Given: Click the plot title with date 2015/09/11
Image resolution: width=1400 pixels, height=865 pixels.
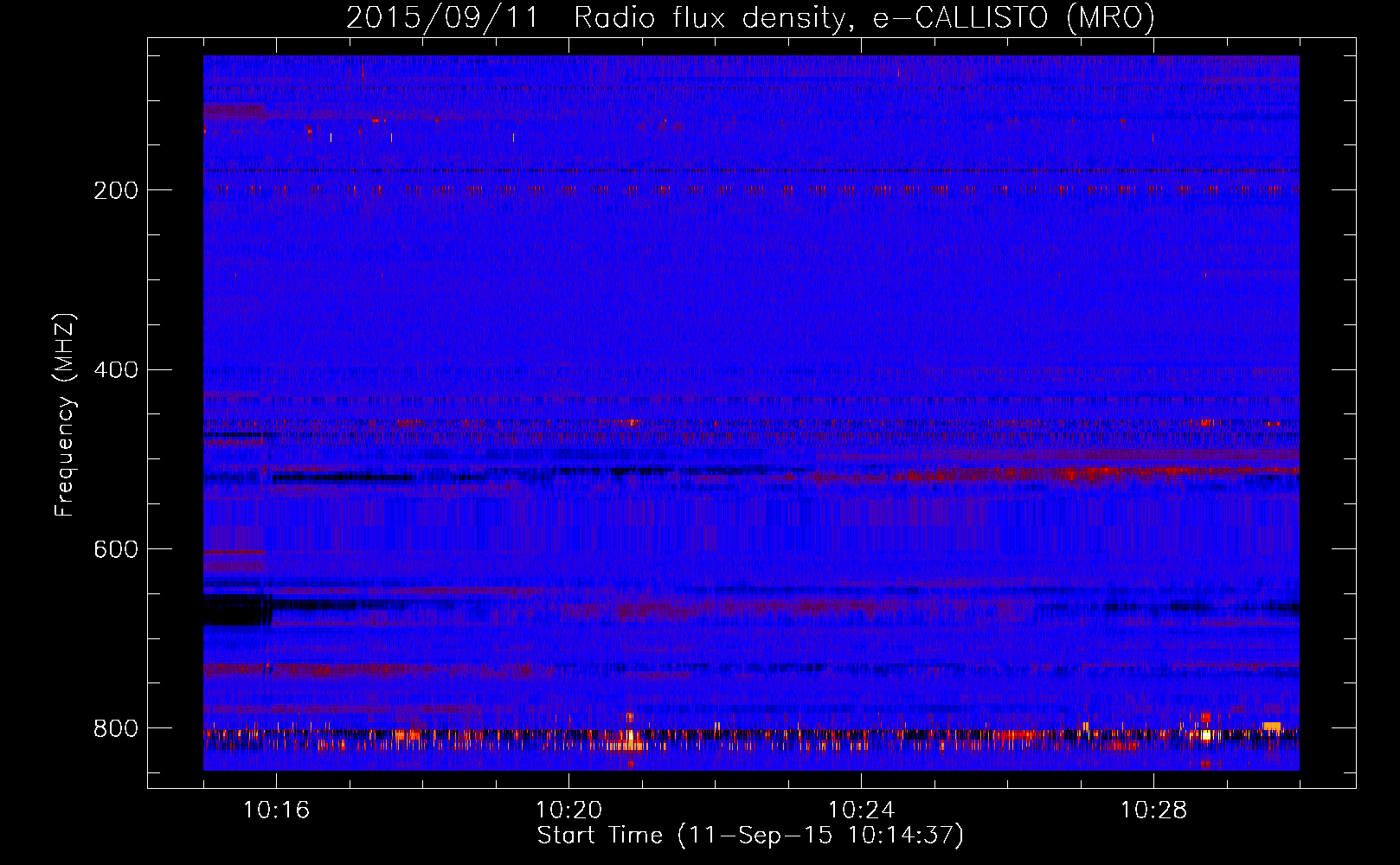Looking at the screenshot, I should click(750, 17).
